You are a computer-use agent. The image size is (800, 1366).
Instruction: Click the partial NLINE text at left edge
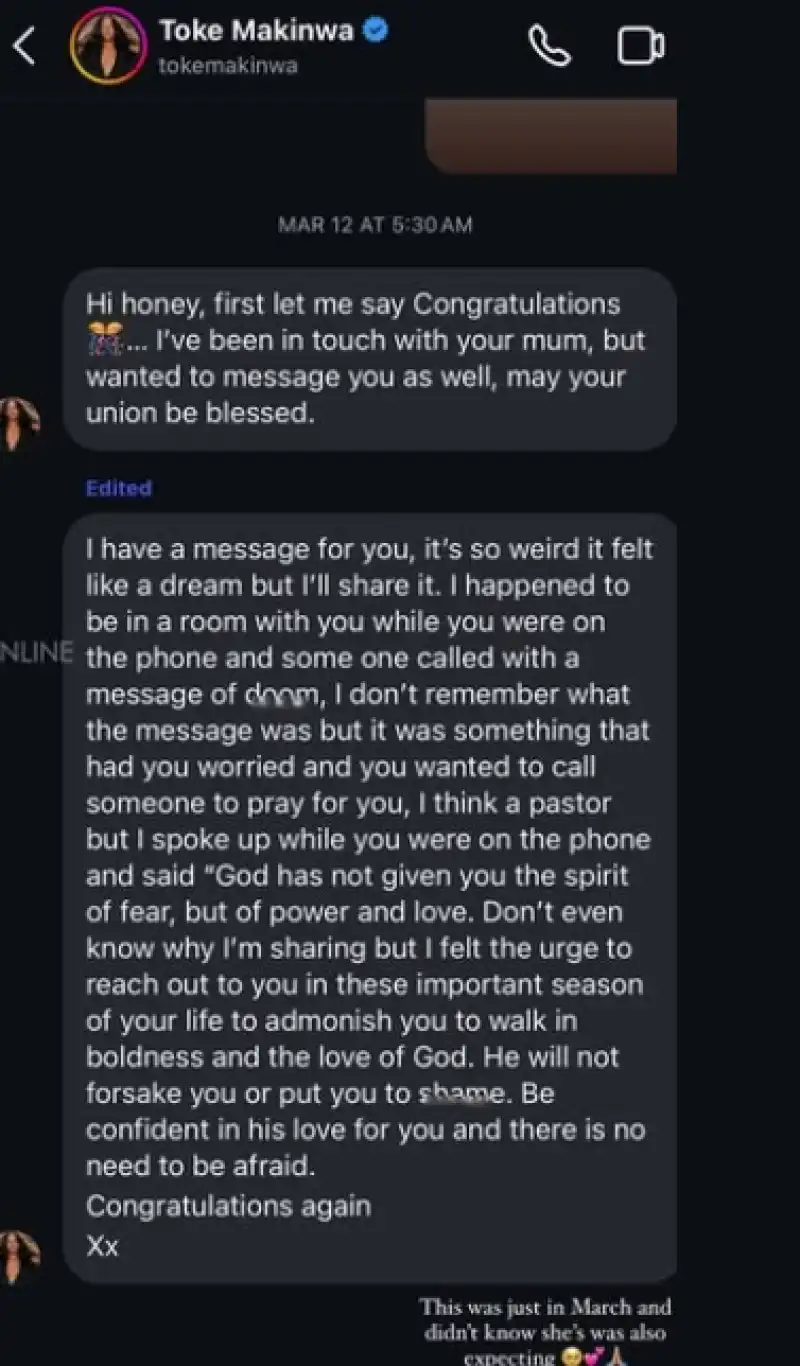tap(36, 654)
